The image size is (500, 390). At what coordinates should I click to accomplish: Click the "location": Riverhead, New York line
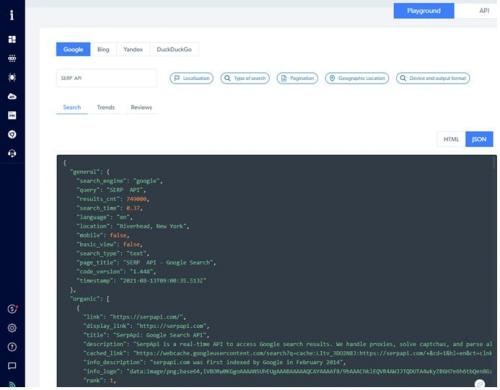[x=133, y=226]
